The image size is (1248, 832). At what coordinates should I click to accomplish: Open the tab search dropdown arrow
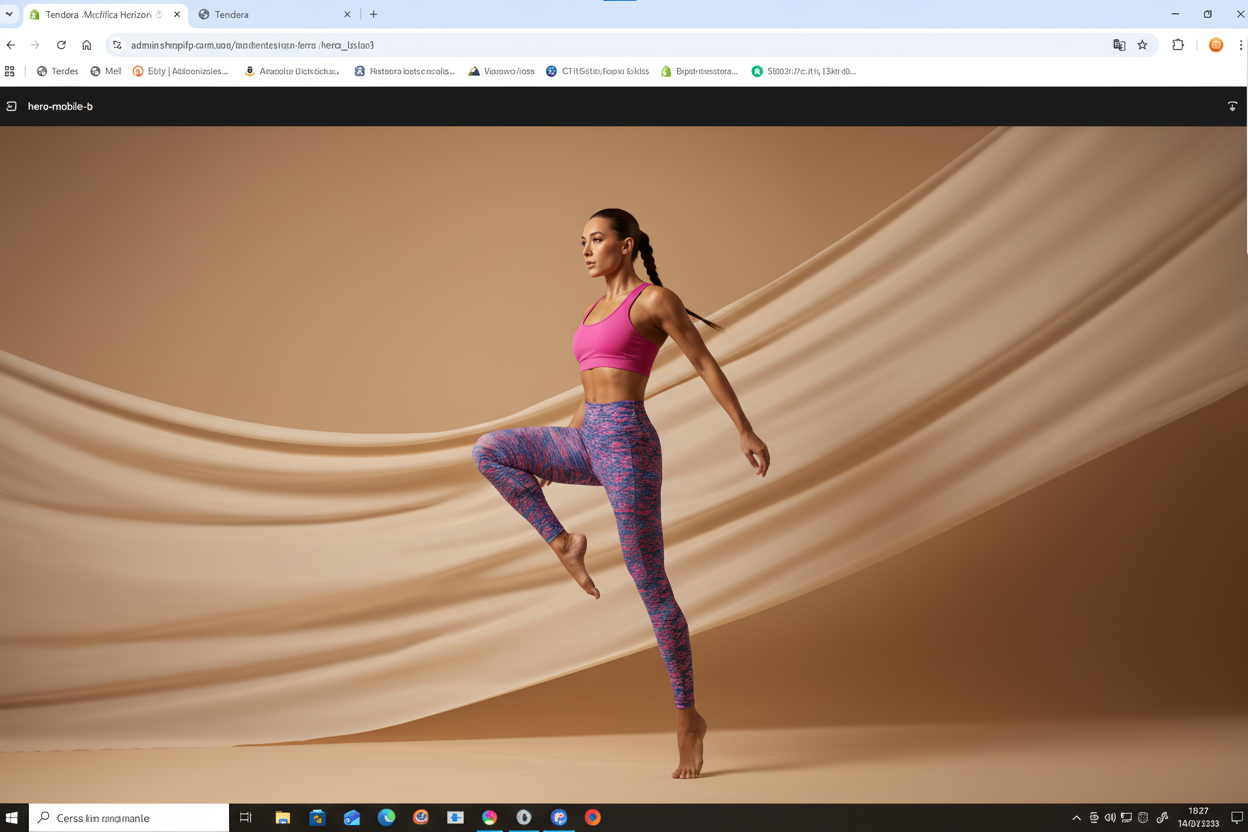[9, 14]
